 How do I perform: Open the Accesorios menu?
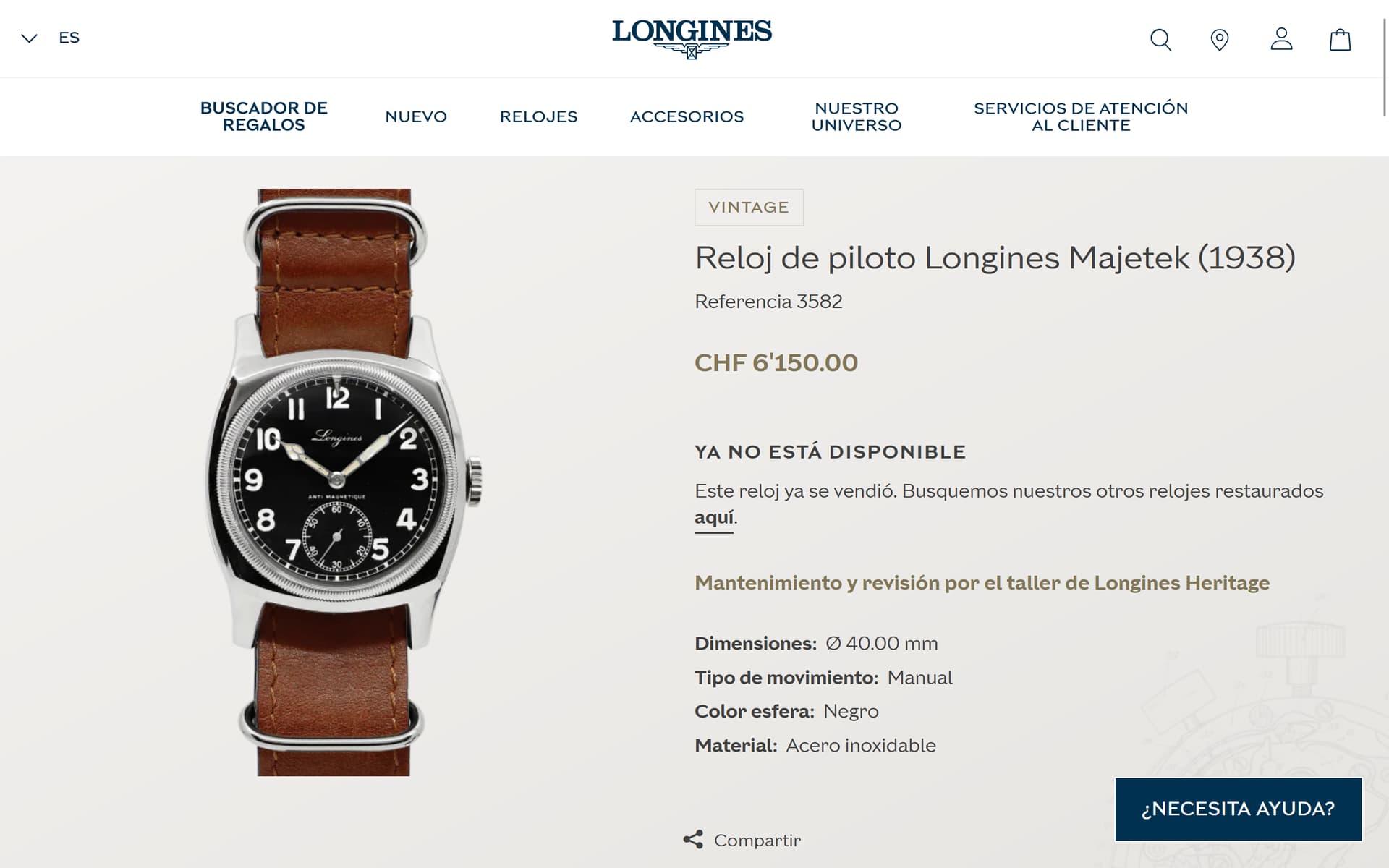[x=687, y=116]
